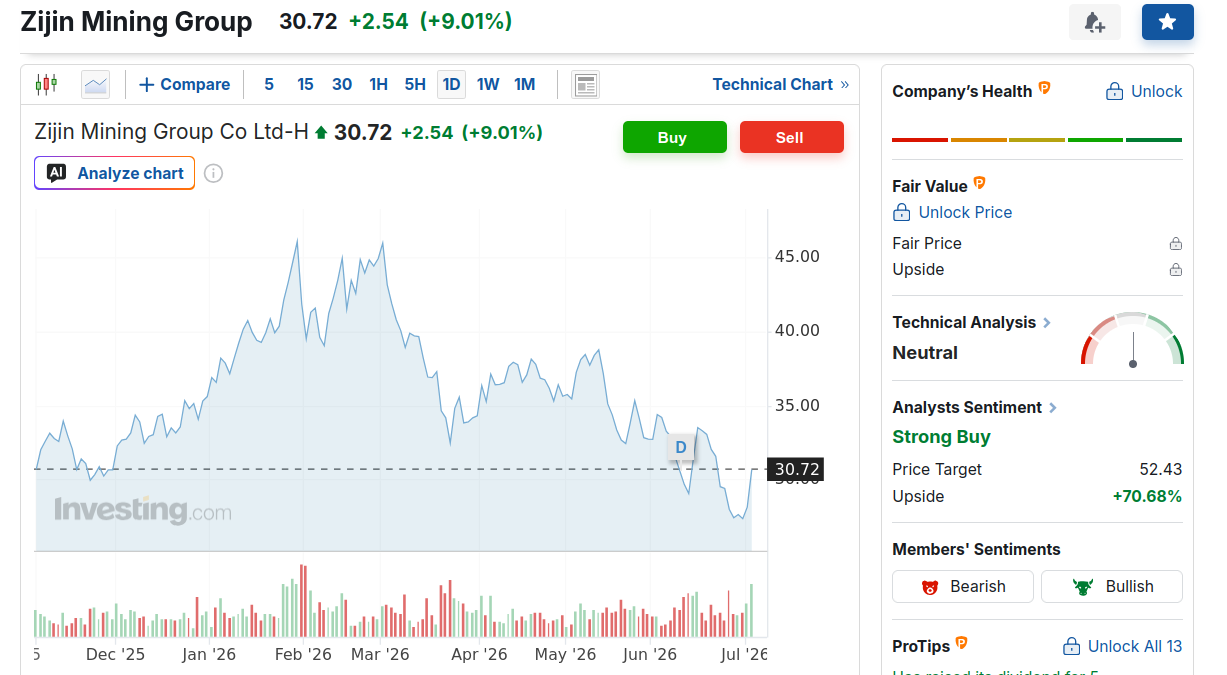This screenshot has height=675, width=1227.
Task: Open the news overlay icon on chart toolbar
Action: [585, 85]
